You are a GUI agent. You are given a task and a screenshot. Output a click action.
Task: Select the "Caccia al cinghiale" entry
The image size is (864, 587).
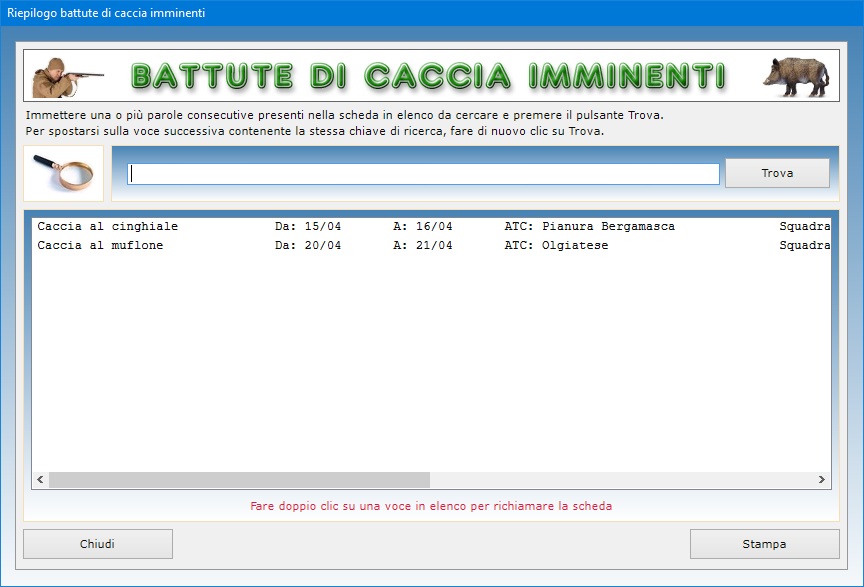coord(431,226)
